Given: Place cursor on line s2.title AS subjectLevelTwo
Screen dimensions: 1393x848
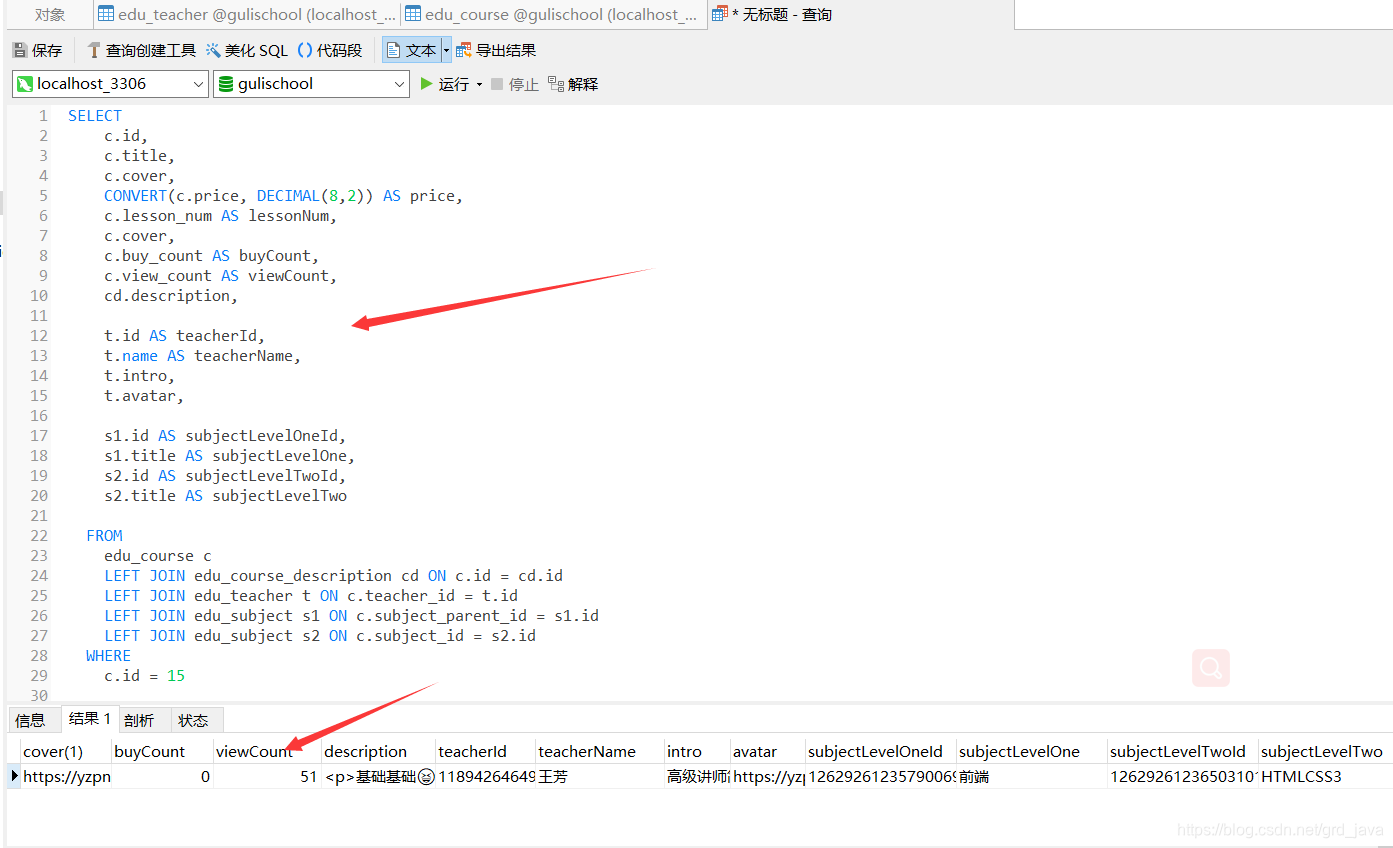Looking at the screenshot, I should pyautogui.click(x=226, y=496).
